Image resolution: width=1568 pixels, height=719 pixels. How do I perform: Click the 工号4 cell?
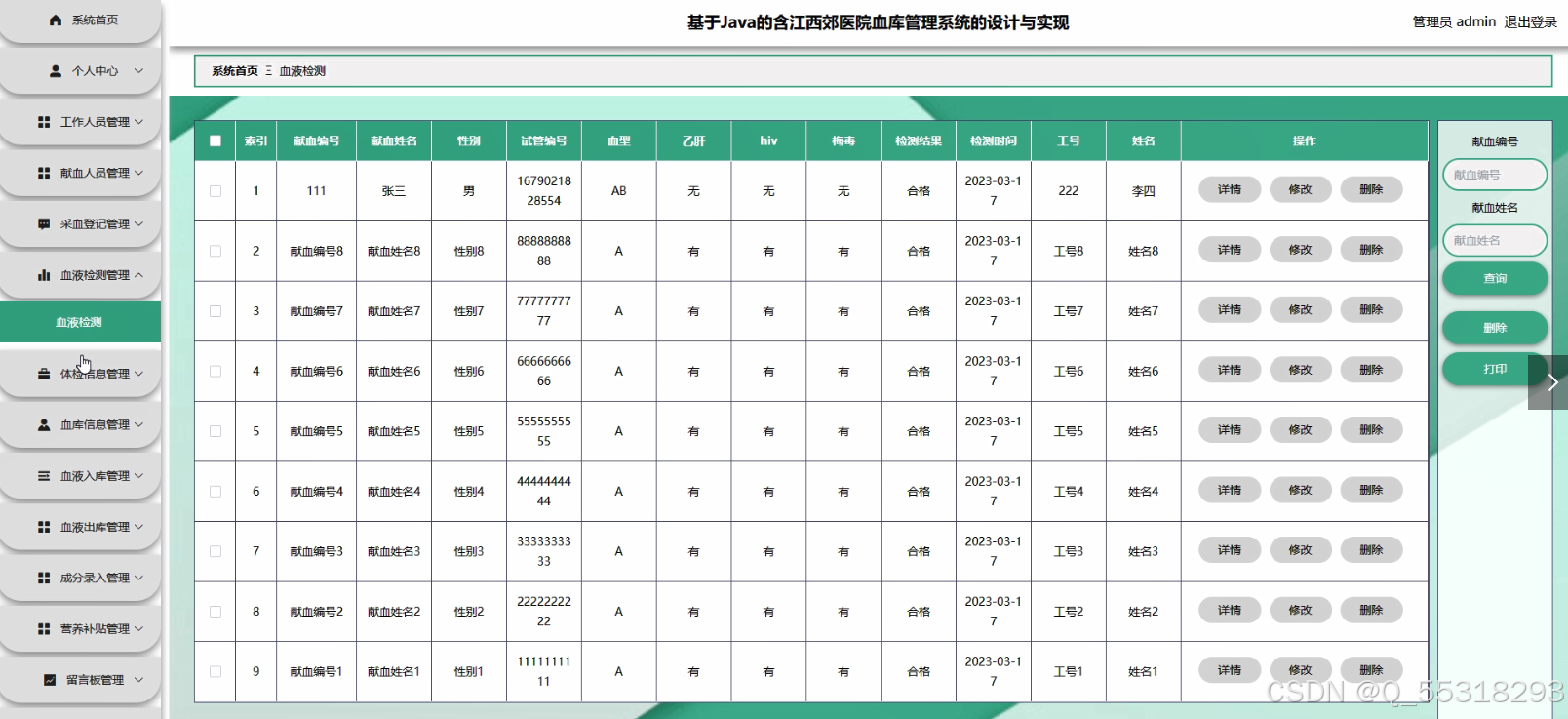[1069, 492]
